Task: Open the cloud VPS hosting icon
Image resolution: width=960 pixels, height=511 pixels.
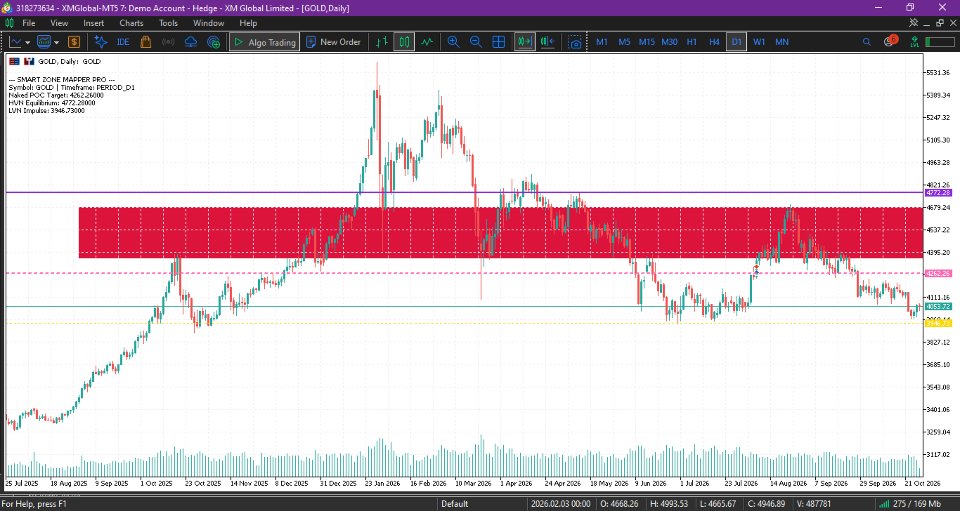Action: pos(191,42)
